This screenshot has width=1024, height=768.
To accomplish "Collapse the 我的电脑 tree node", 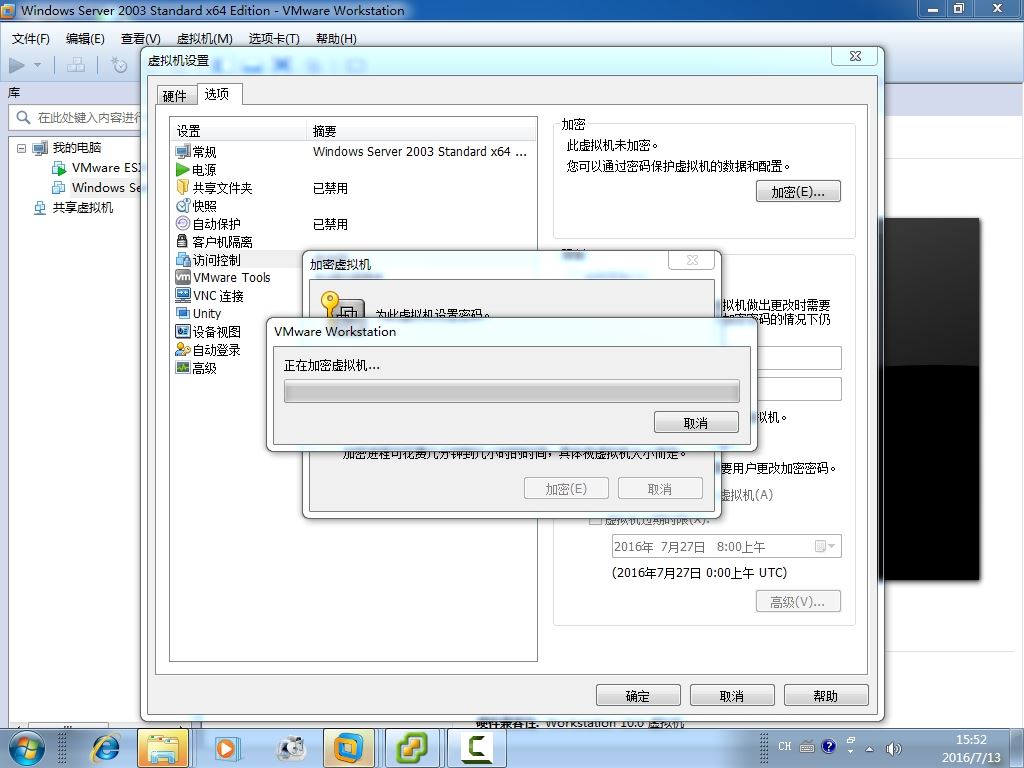I will click(22, 148).
